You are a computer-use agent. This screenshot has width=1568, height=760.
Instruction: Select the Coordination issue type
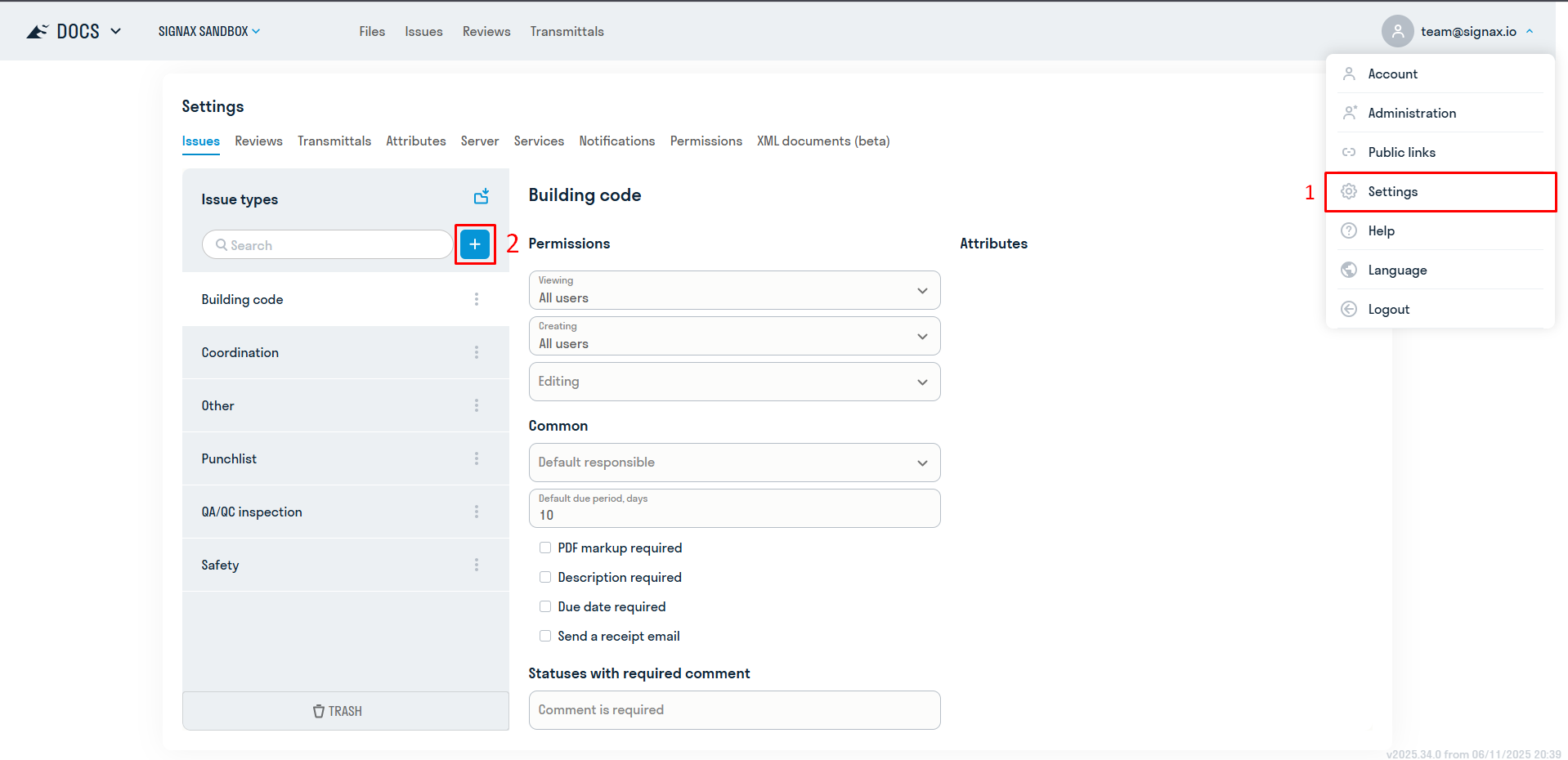coord(346,352)
